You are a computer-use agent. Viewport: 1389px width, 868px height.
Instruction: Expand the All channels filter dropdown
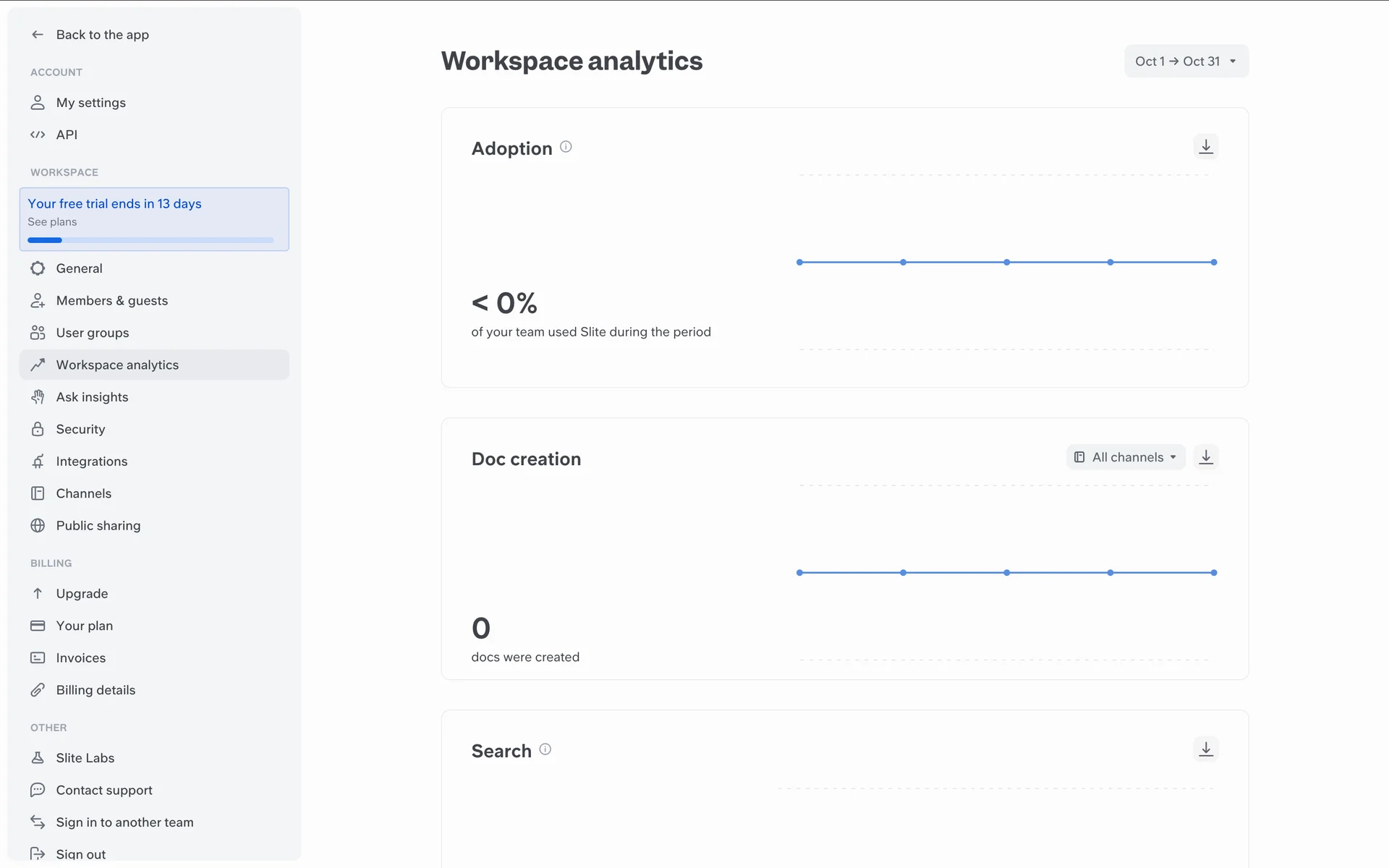click(1125, 457)
